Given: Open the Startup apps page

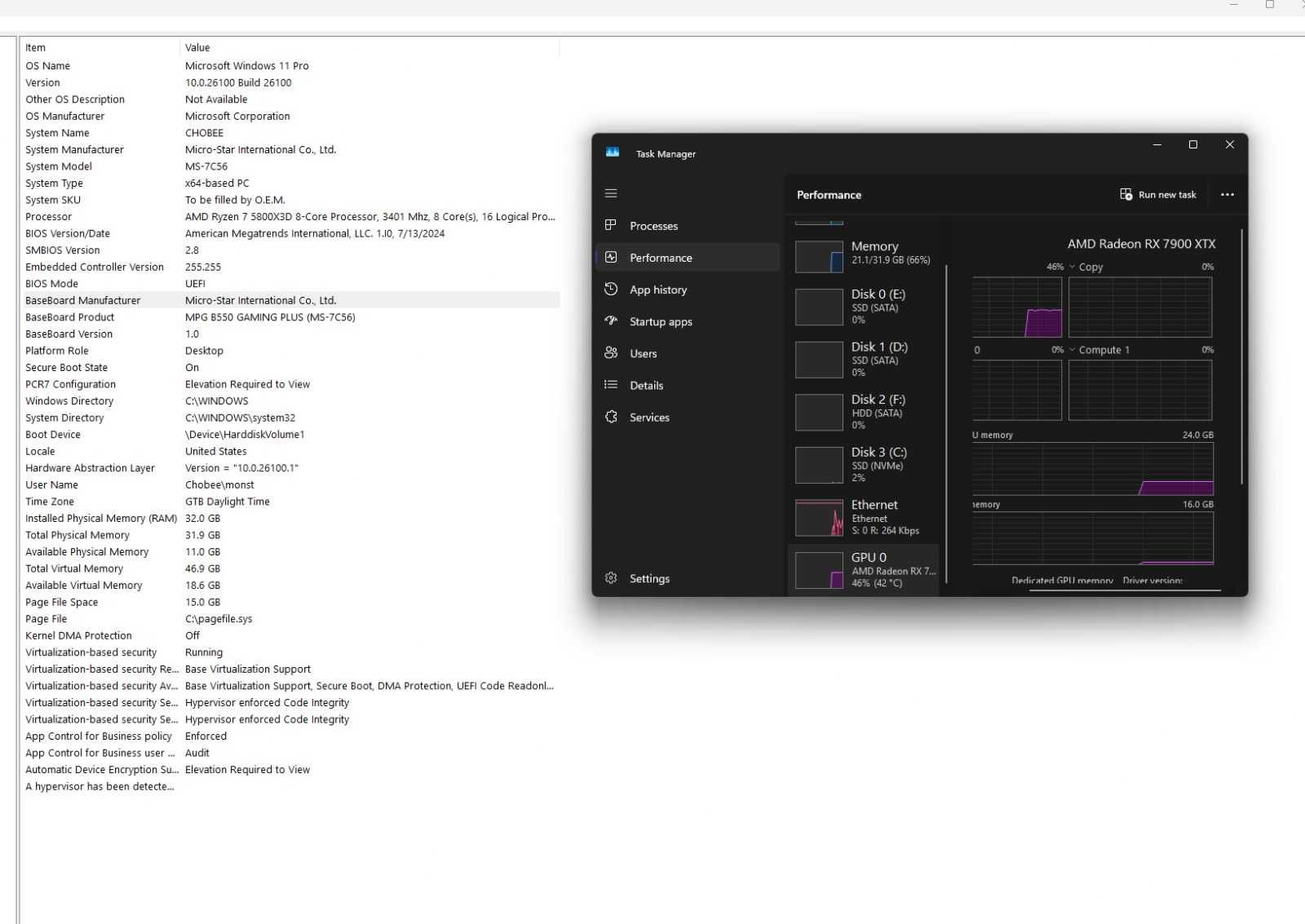Looking at the screenshot, I should [x=688, y=321].
